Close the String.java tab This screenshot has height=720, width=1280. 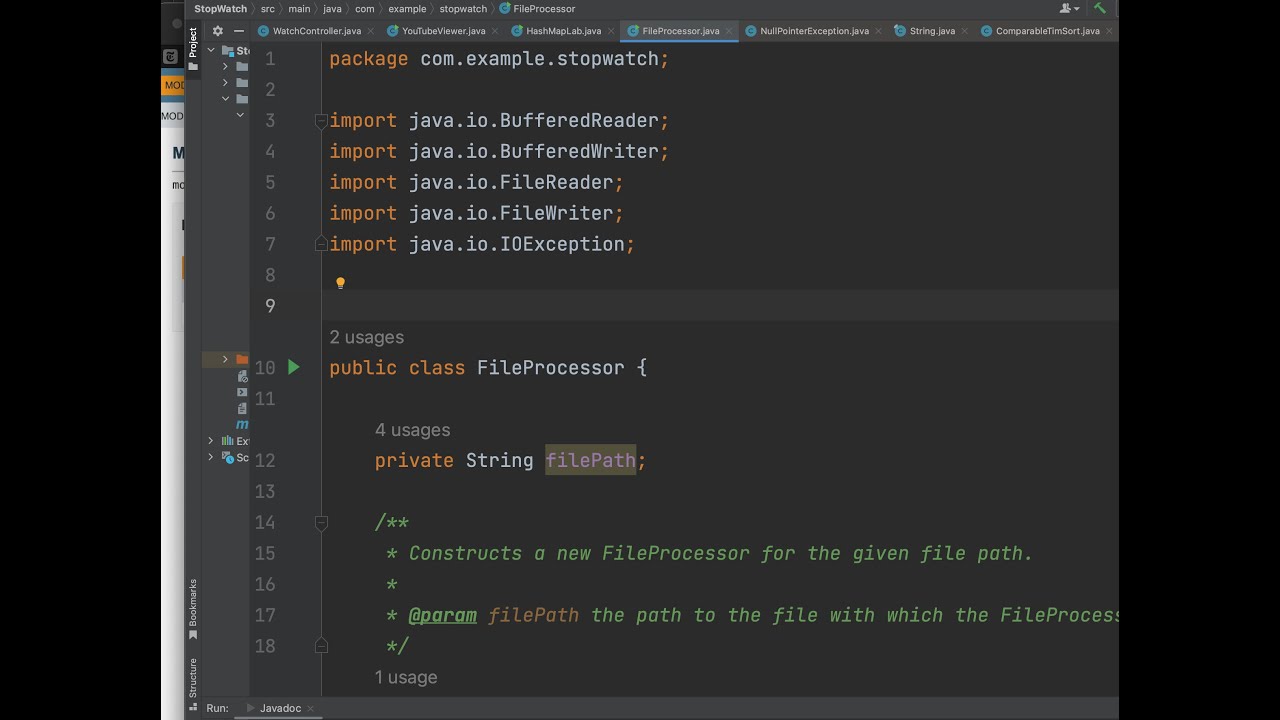pyautogui.click(x=965, y=31)
